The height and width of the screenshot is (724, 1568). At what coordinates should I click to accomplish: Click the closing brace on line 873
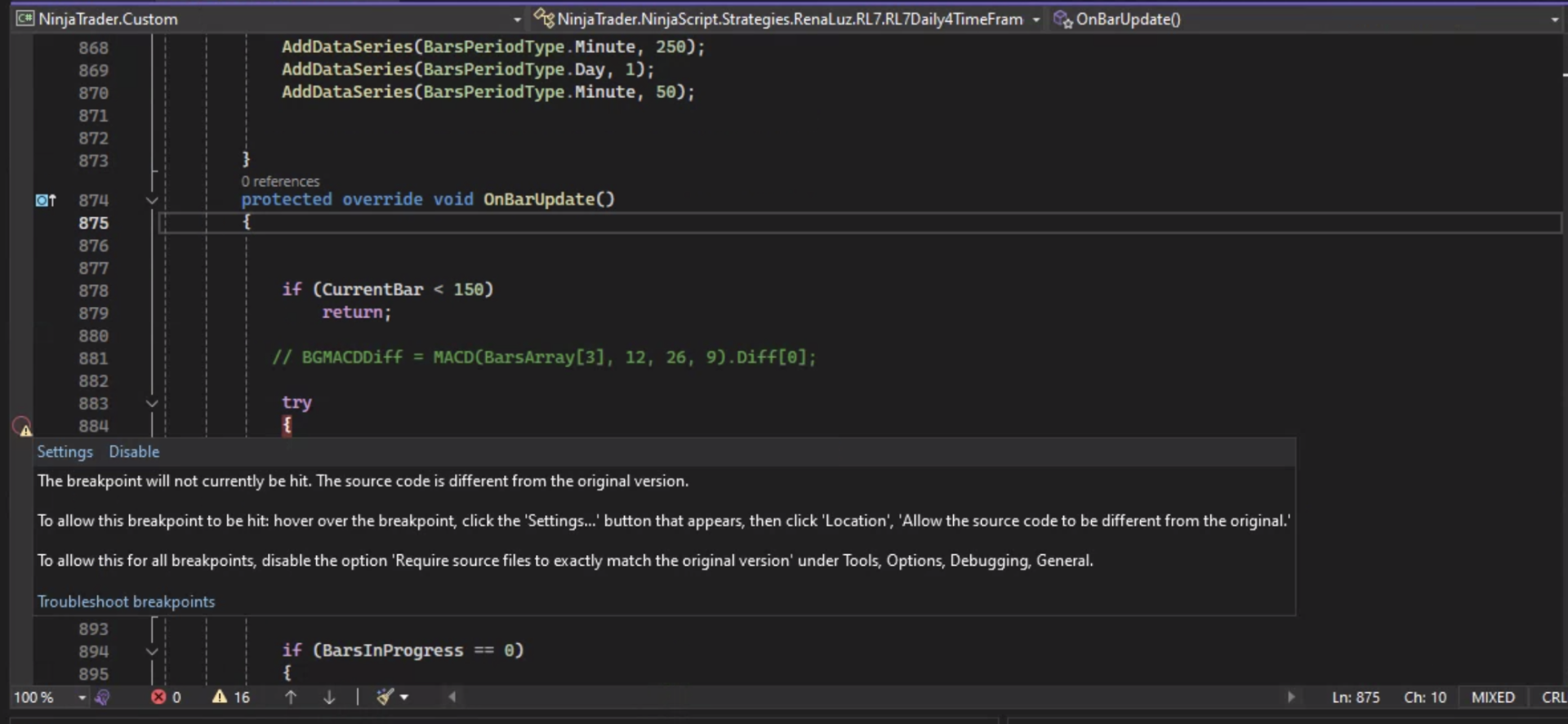click(x=246, y=159)
